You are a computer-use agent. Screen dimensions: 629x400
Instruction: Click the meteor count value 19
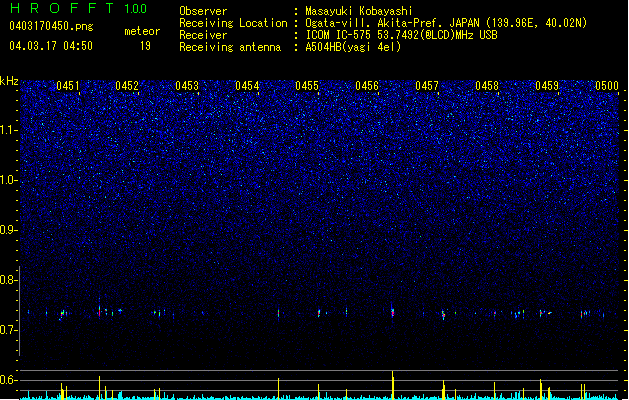145,46
